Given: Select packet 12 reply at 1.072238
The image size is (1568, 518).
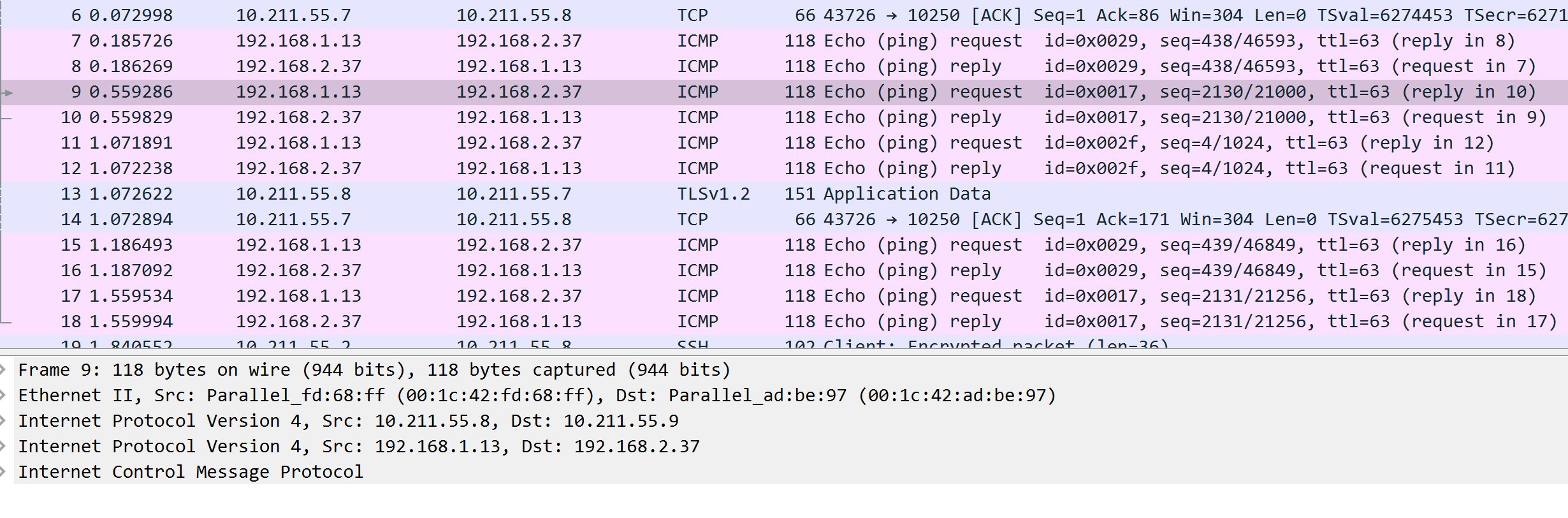Looking at the screenshot, I should [784, 168].
